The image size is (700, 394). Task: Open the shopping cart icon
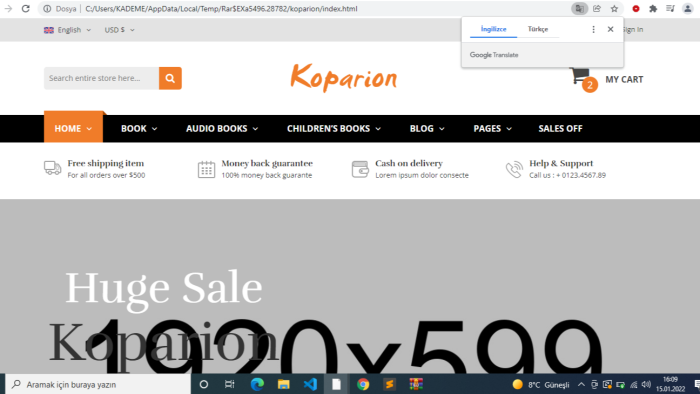(x=579, y=76)
